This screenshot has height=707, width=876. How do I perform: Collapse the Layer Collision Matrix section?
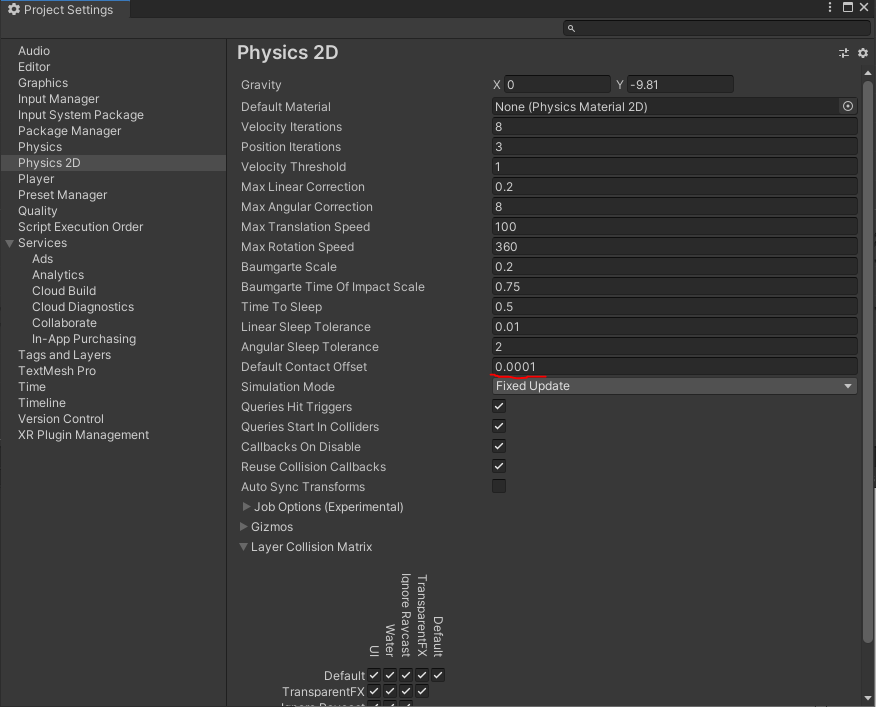click(244, 547)
